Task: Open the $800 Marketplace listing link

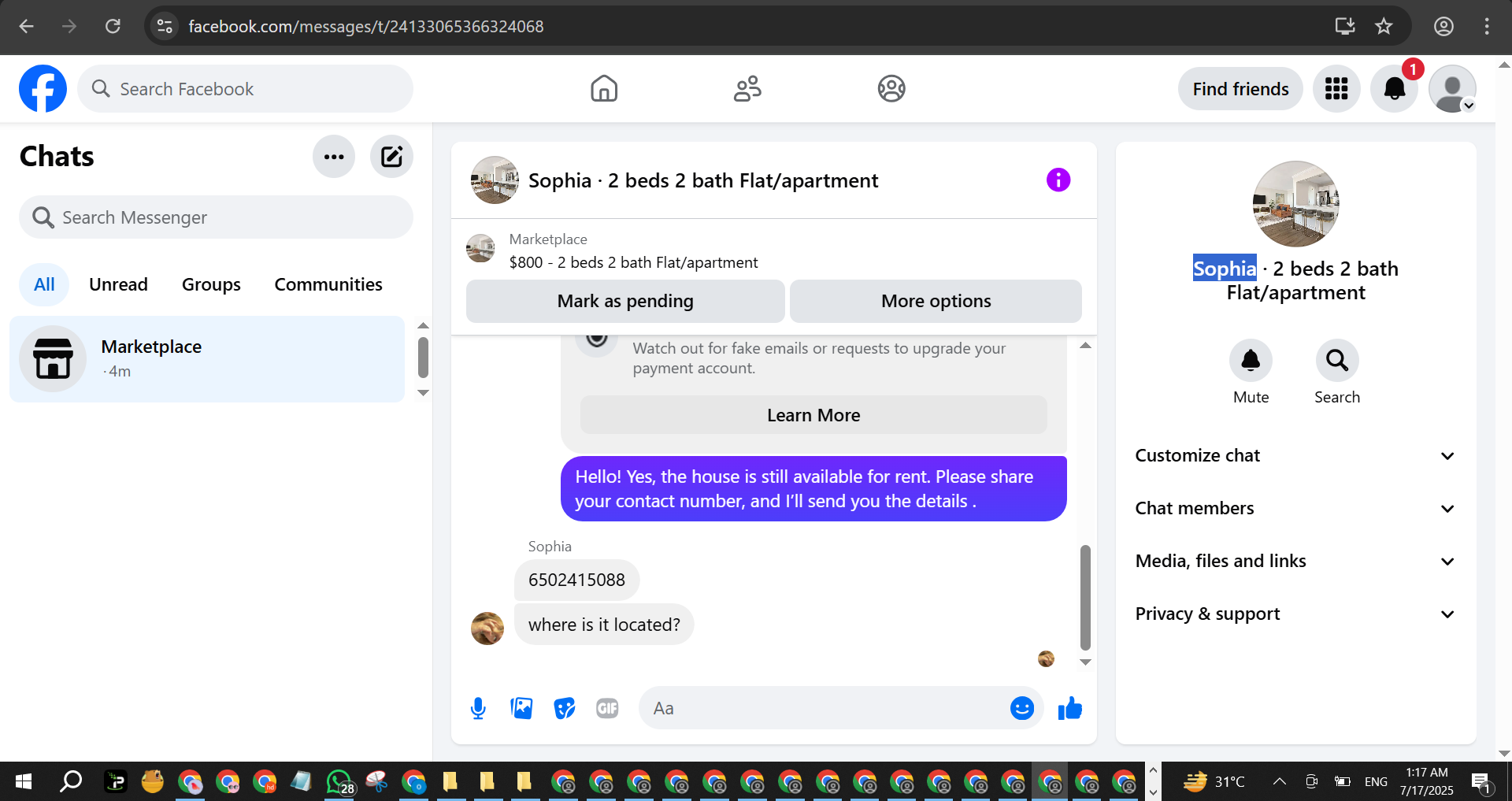Action: [x=633, y=262]
